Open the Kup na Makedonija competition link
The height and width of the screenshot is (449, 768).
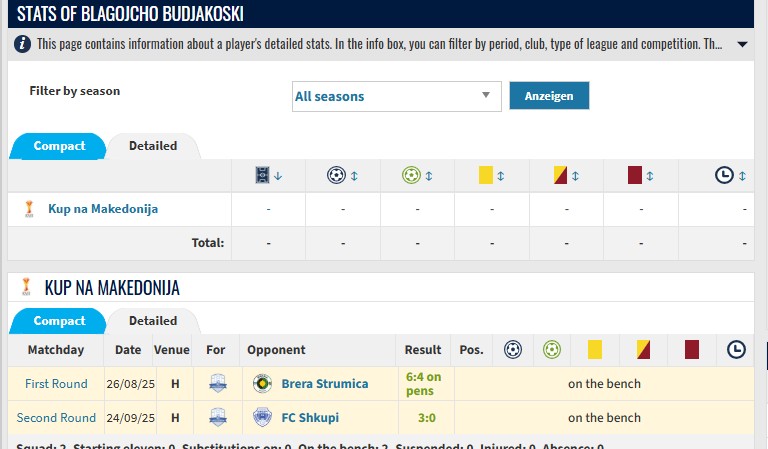[103, 209]
